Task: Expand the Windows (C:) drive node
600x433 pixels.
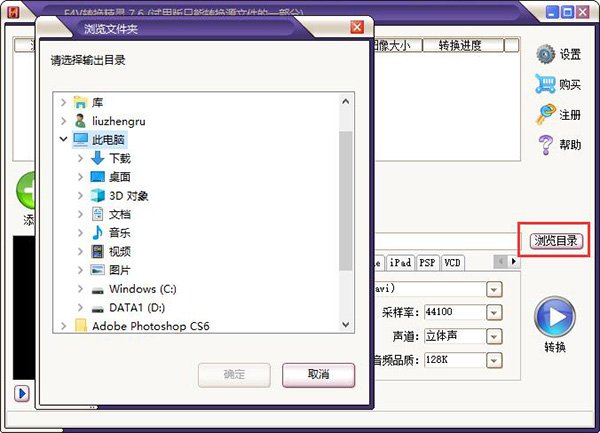Action: pyautogui.click(x=80, y=288)
